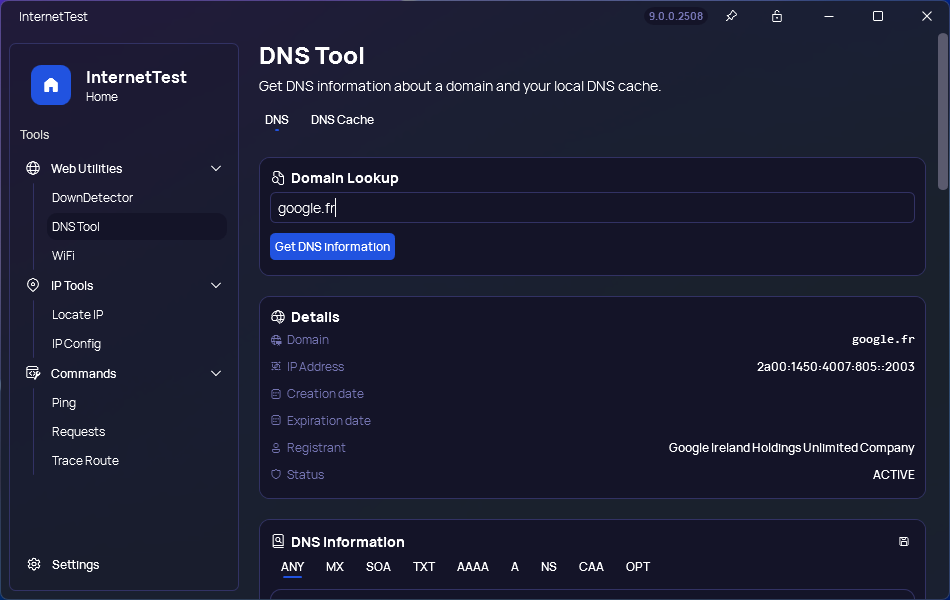Click the domain lookup text field

click(x=592, y=208)
